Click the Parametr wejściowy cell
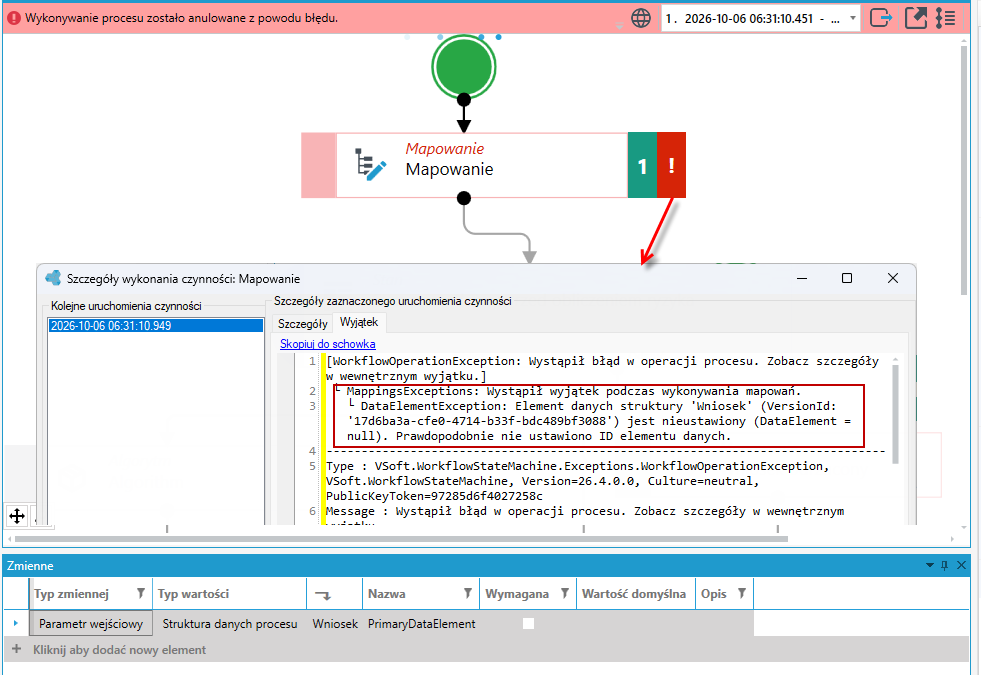This screenshot has height=675, width=981. [91, 624]
